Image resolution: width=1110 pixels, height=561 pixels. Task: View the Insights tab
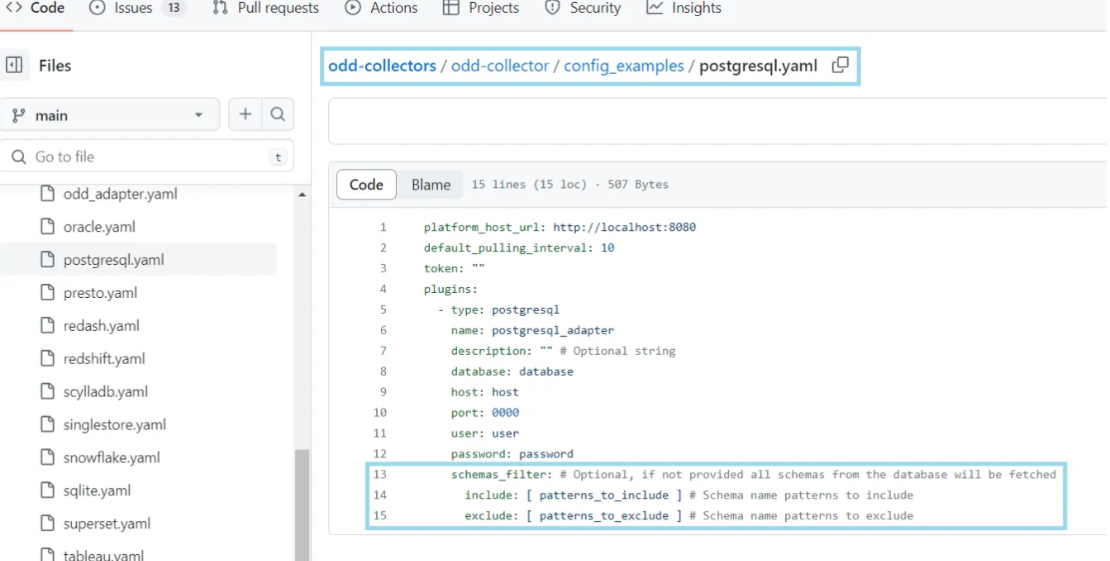point(684,8)
